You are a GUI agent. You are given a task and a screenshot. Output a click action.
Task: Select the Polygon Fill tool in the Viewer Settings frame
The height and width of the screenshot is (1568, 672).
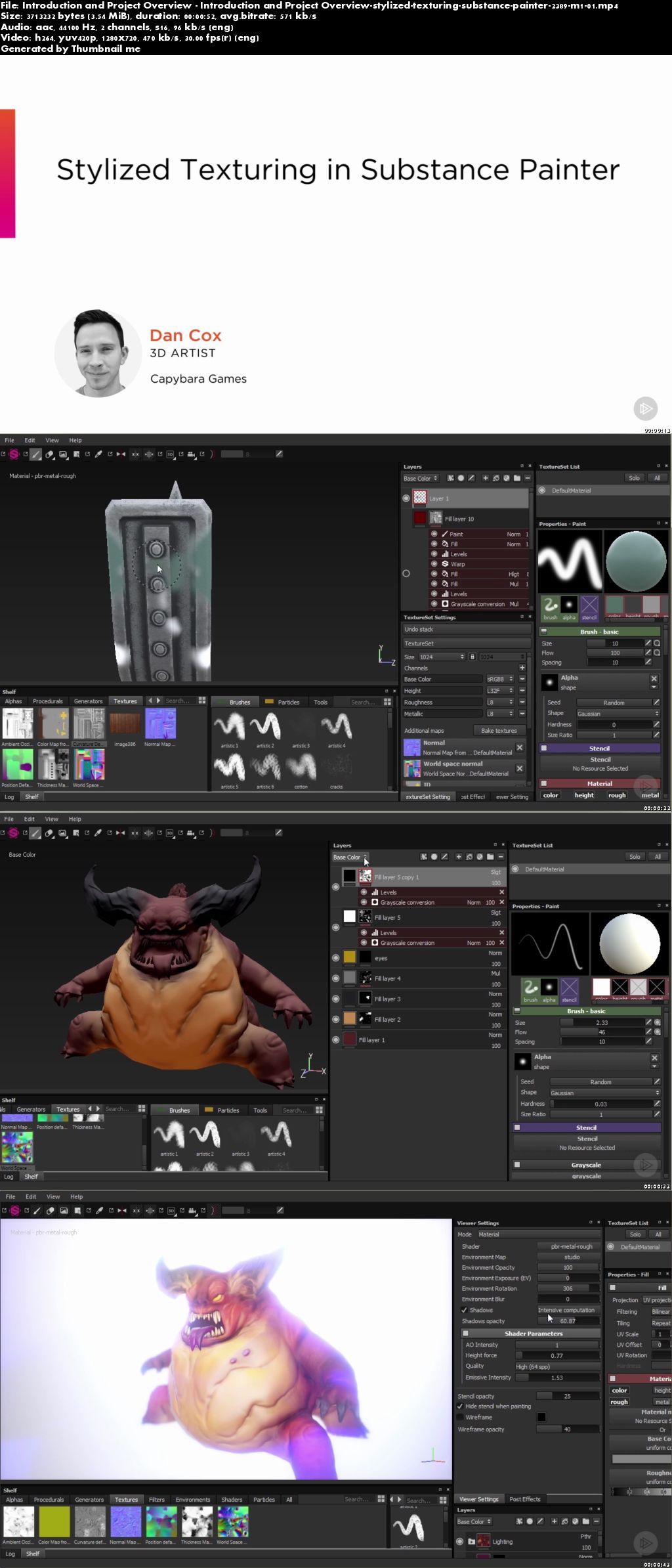click(x=77, y=1210)
